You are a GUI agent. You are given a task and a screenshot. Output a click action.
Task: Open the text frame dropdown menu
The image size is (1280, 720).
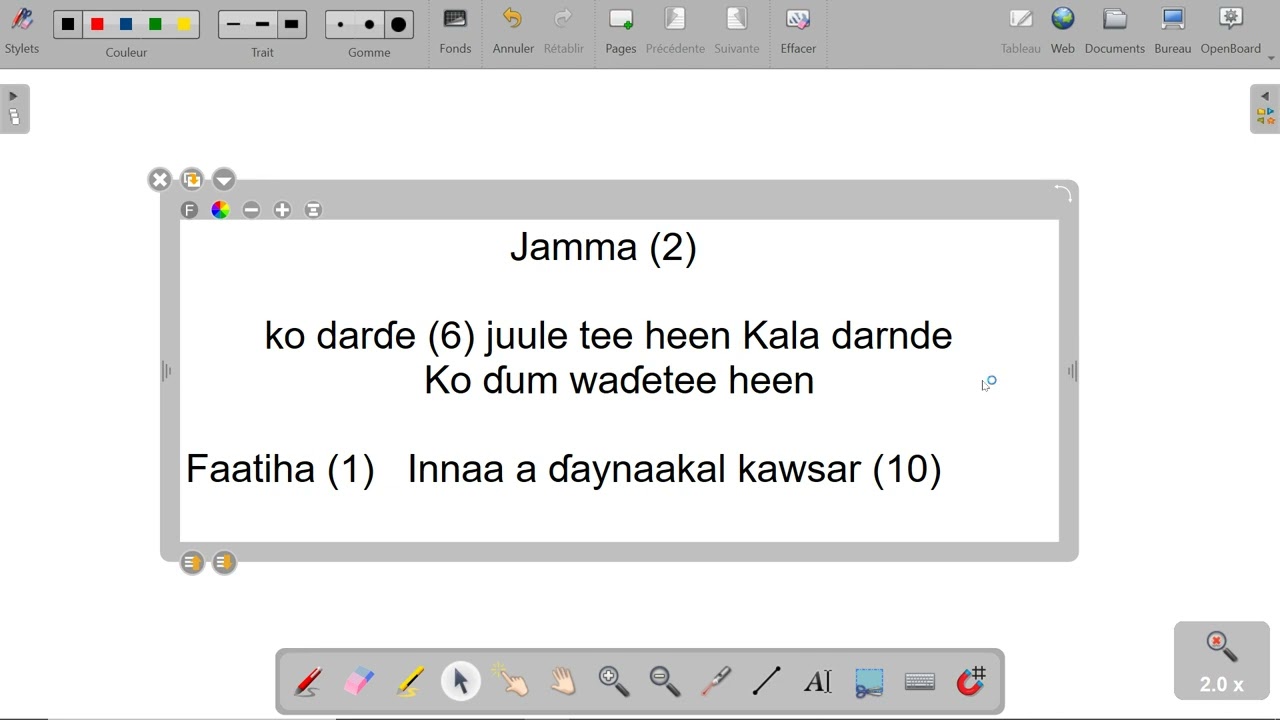click(x=224, y=180)
